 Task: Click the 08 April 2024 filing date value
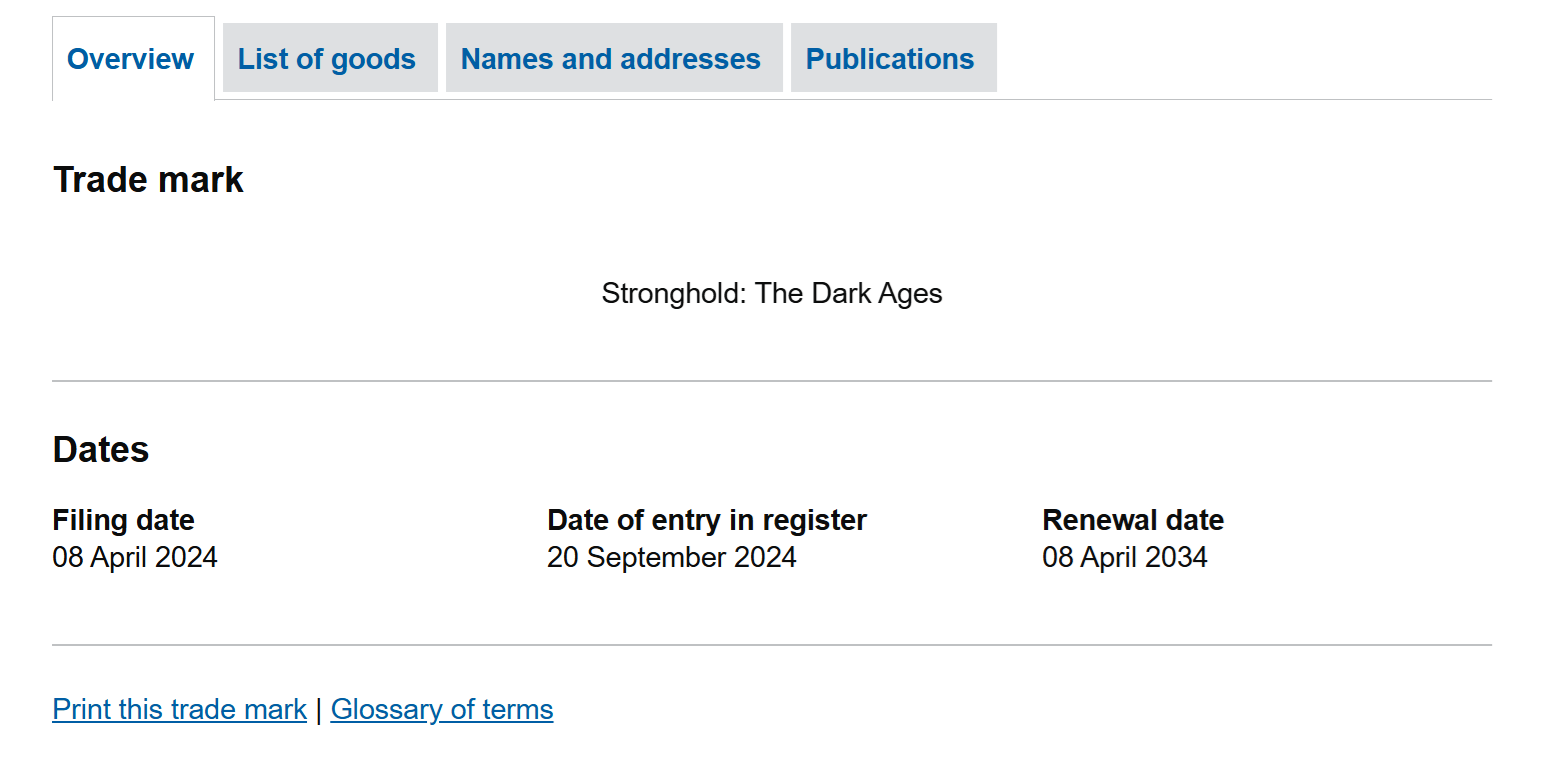[134, 557]
